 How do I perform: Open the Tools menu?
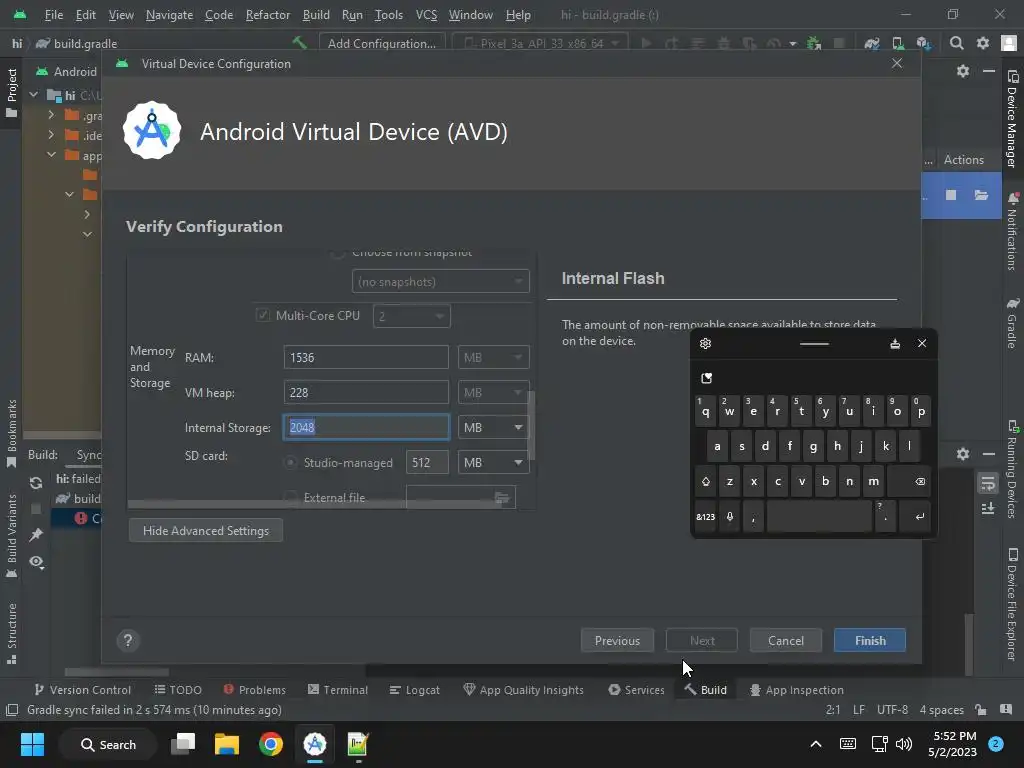[x=389, y=14]
